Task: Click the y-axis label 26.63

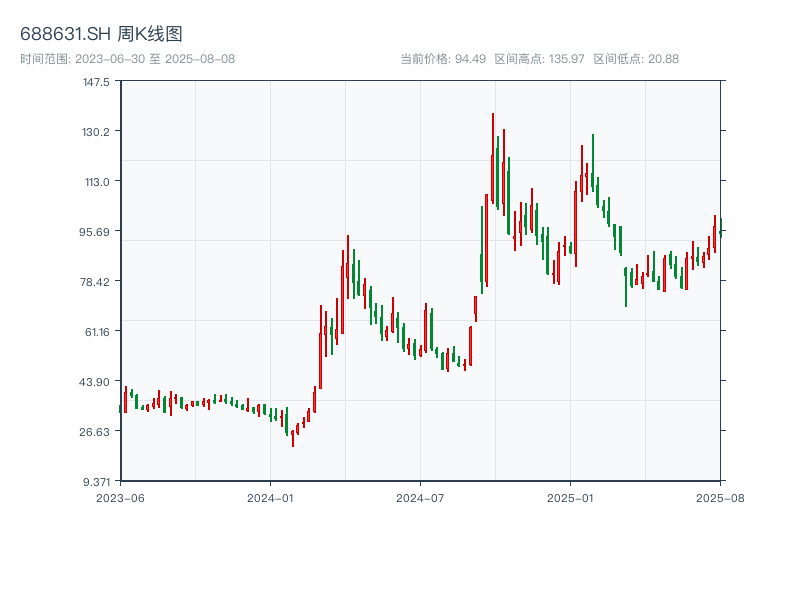Action: (x=94, y=432)
